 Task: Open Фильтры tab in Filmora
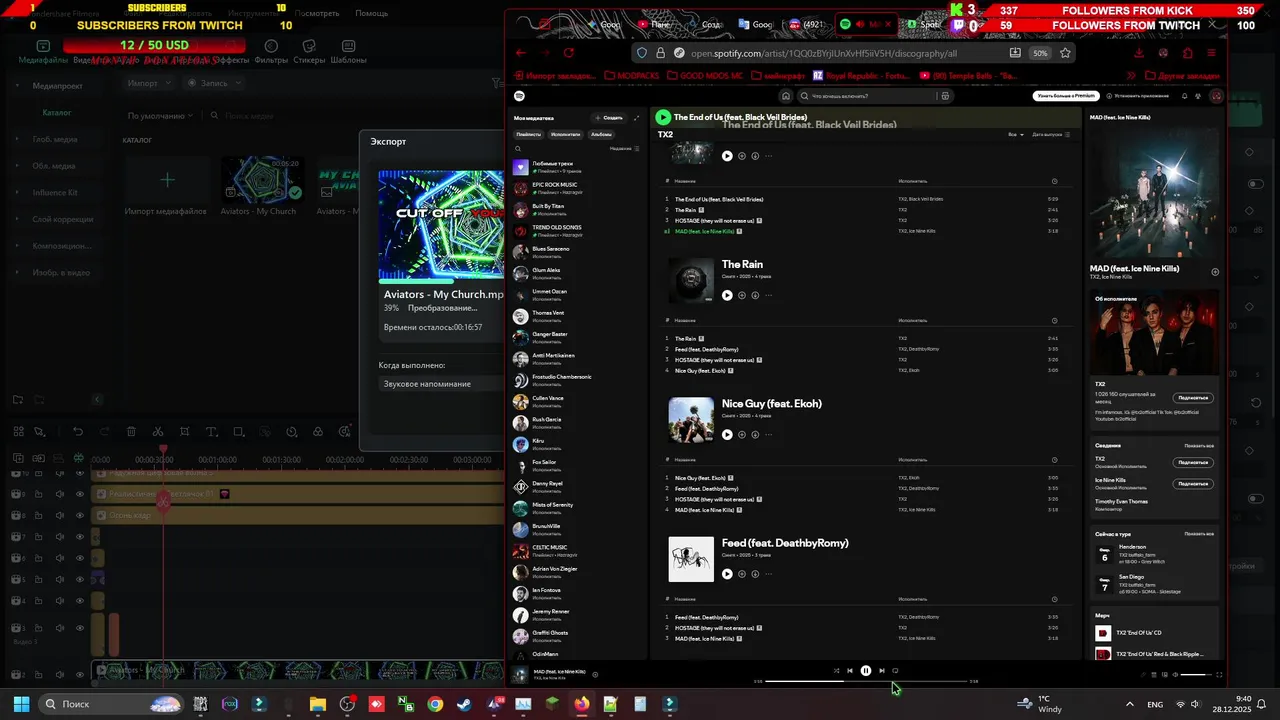(271, 53)
